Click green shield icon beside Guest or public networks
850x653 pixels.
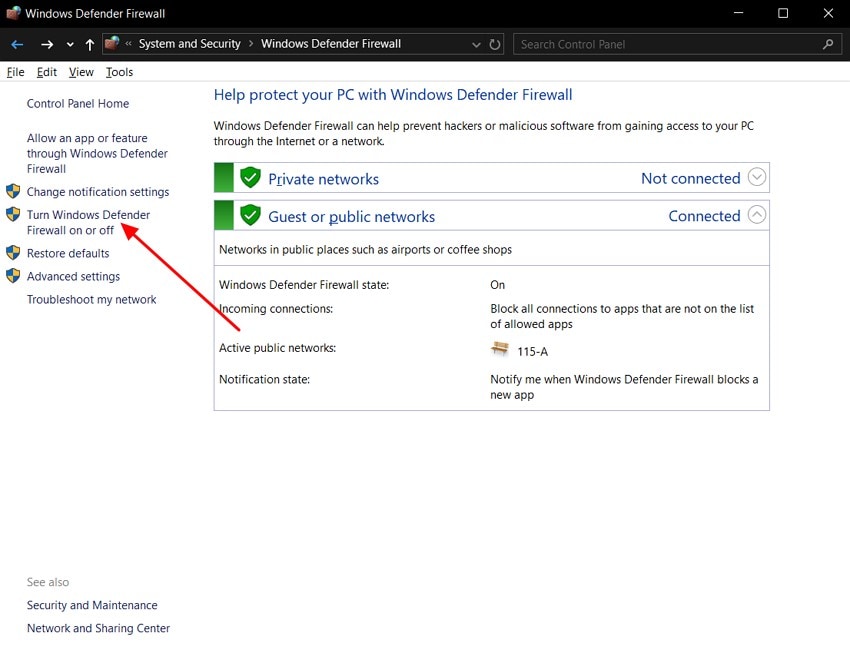coord(250,216)
